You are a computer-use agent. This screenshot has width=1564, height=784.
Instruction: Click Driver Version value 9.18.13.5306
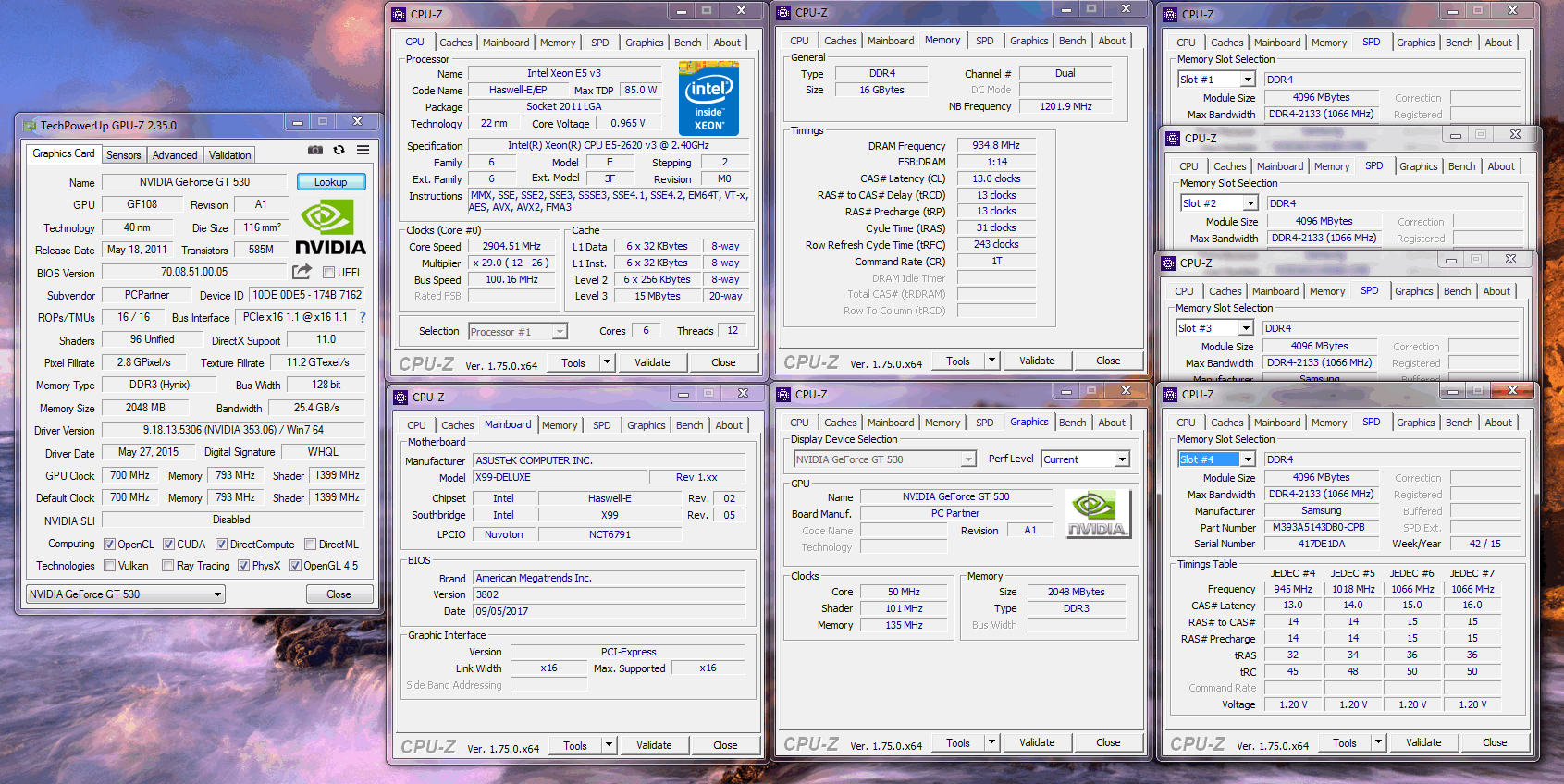(x=233, y=430)
